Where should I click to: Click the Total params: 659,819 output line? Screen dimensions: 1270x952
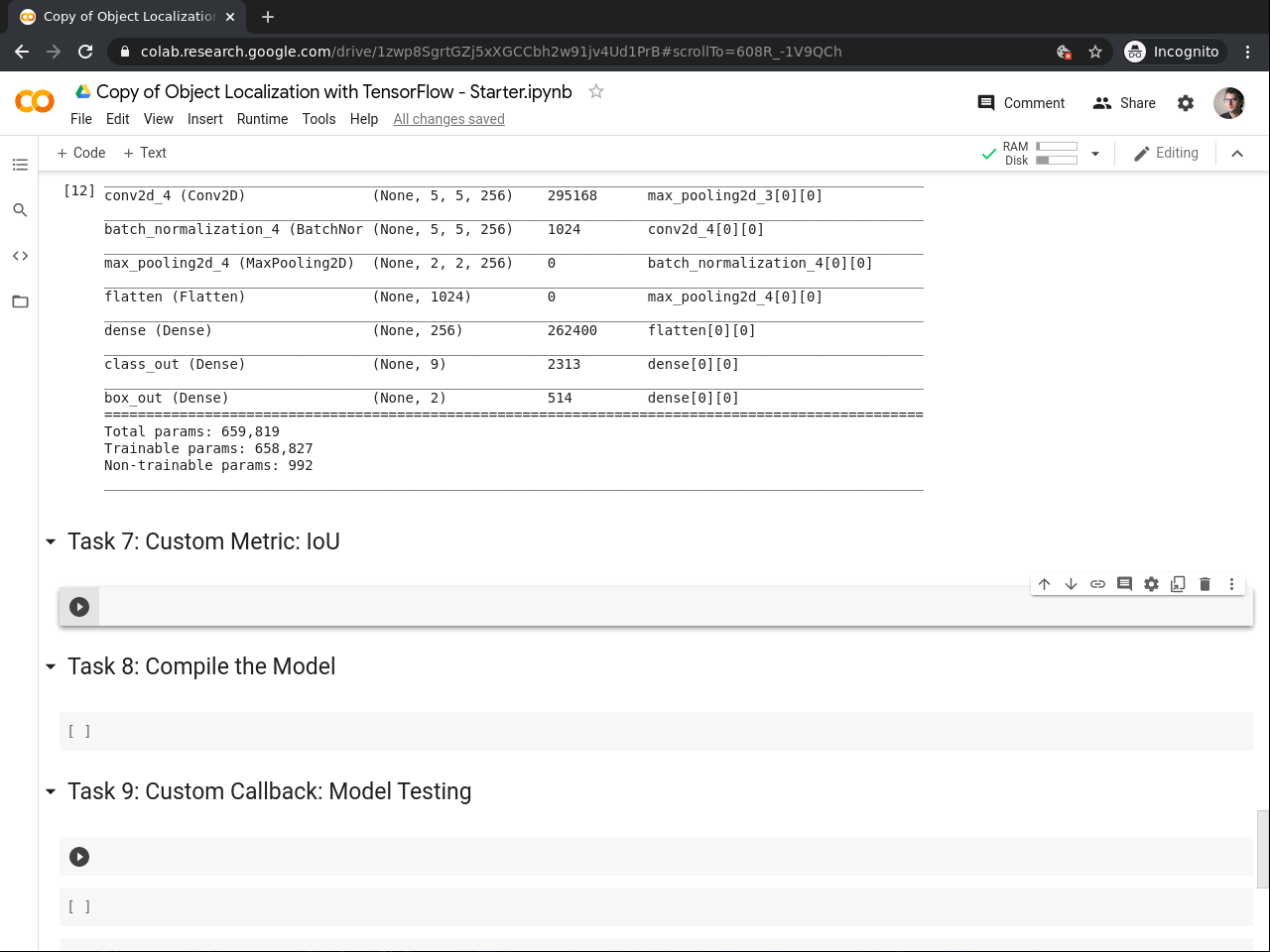click(x=191, y=431)
